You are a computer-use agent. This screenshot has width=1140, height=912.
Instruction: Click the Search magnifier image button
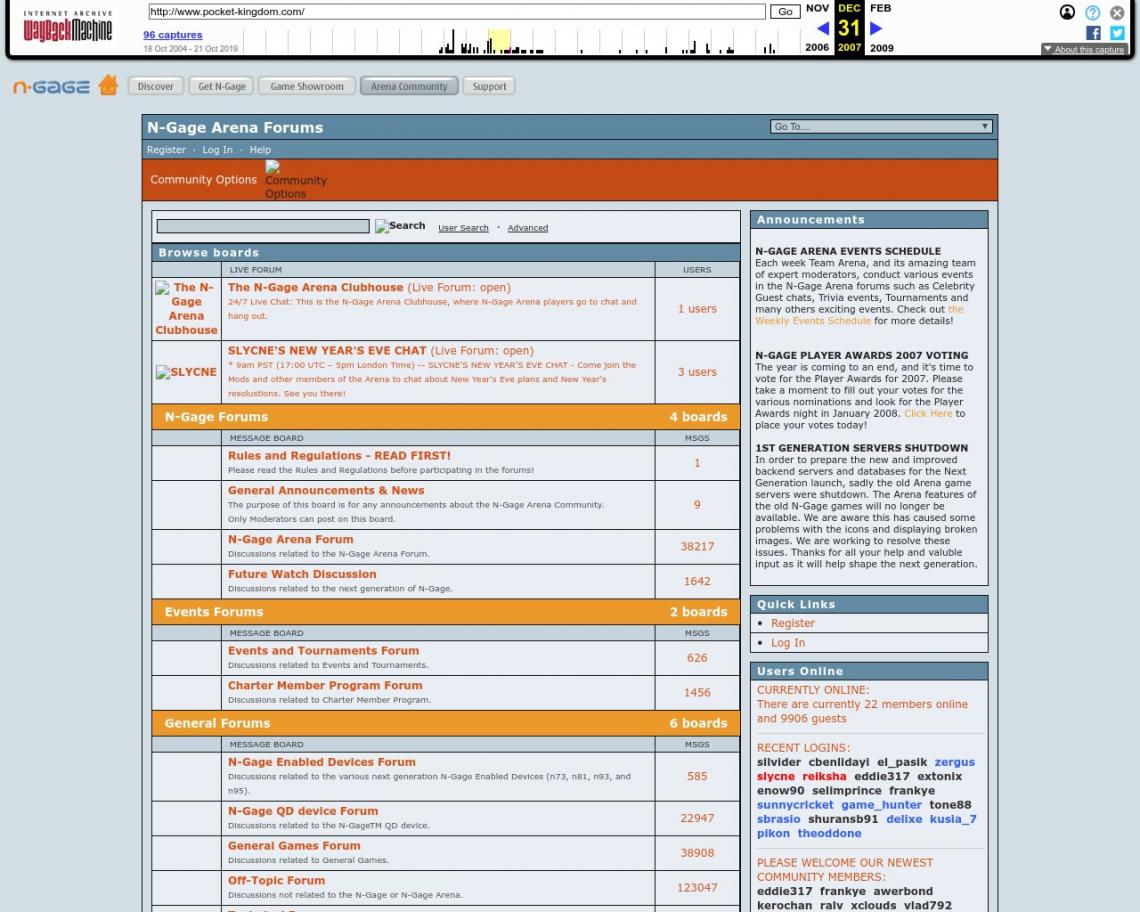tap(400, 226)
